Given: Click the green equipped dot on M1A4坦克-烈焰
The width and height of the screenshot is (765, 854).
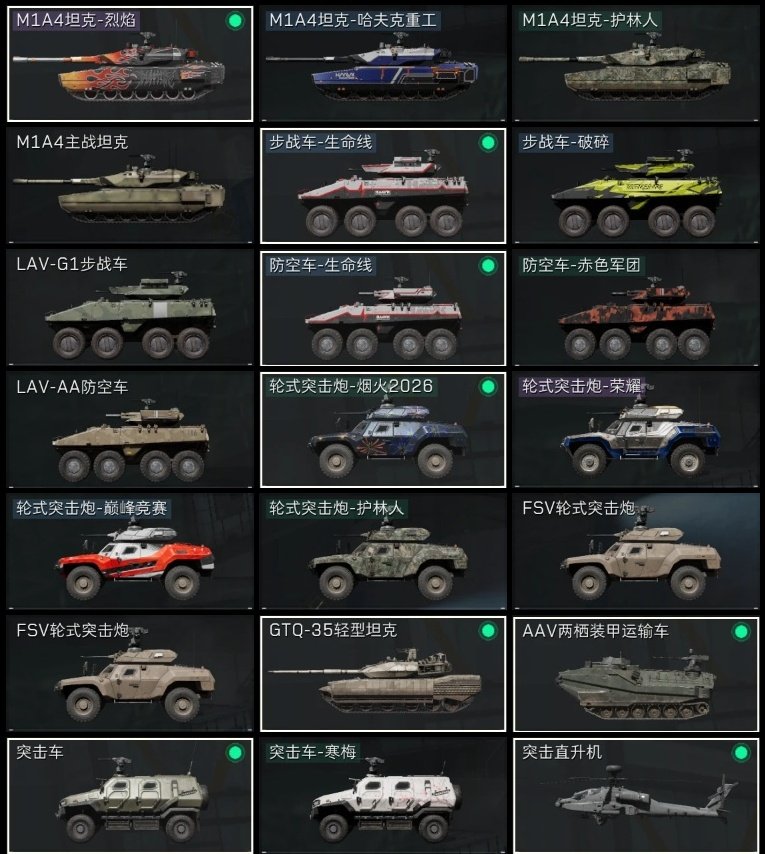Looking at the screenshot, I should pos(235,21).
